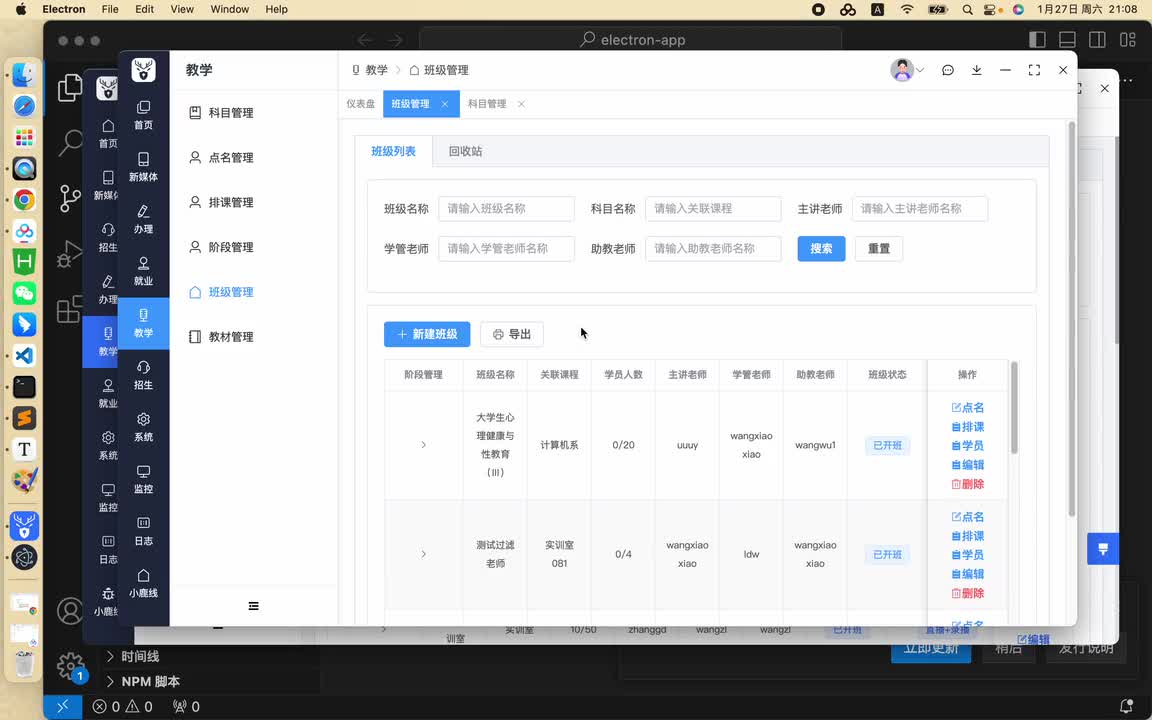Focus the 班级名称 input field
The height and width of the screenshot is (720, 1152).
tap(506, 209)
